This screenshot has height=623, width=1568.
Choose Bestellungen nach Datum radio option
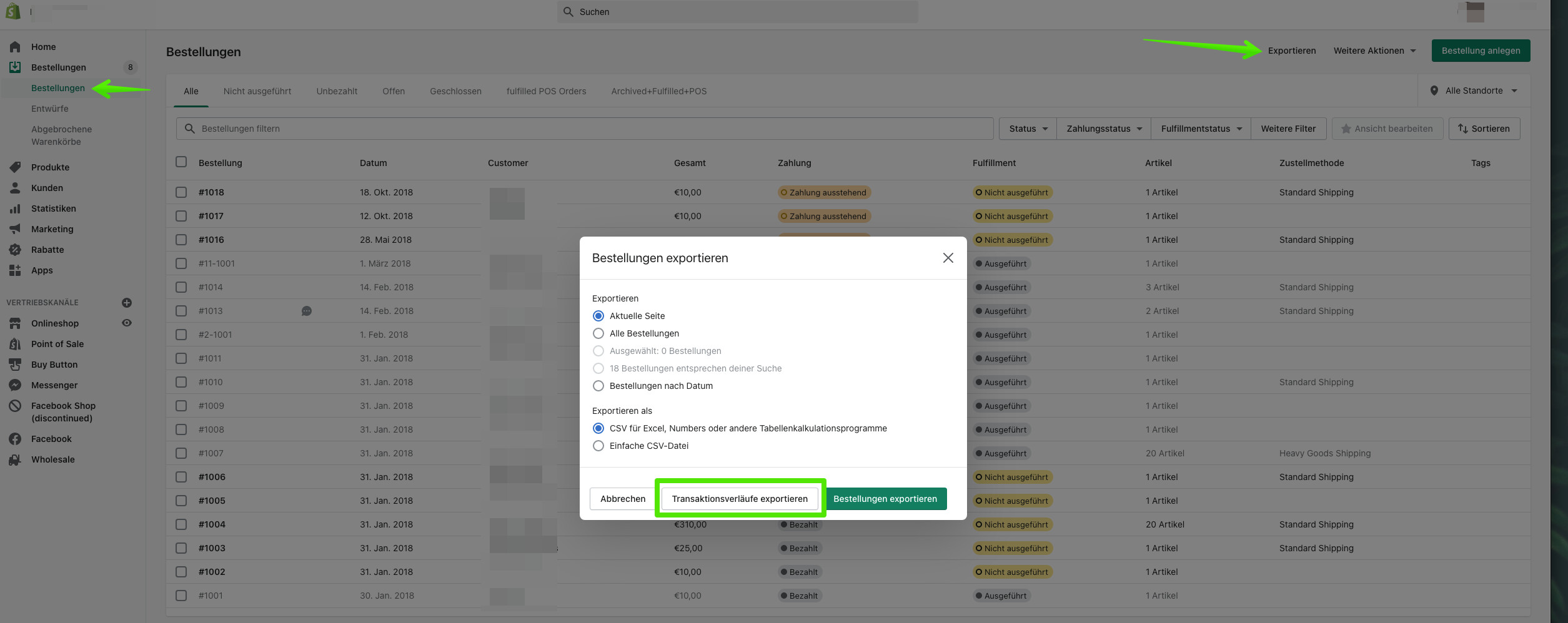point(598,386)
